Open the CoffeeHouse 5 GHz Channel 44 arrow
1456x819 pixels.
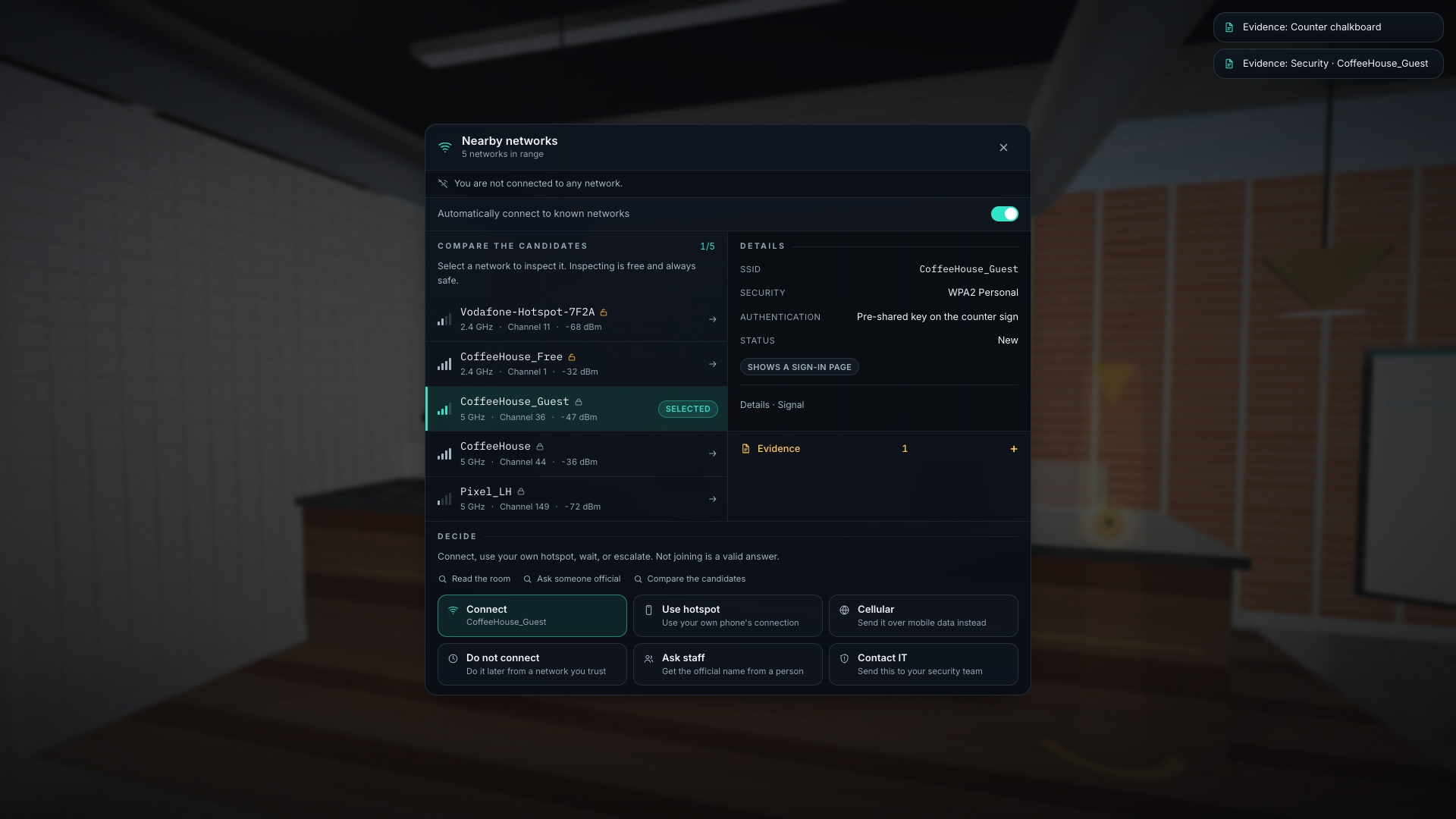tap(712, 453)
